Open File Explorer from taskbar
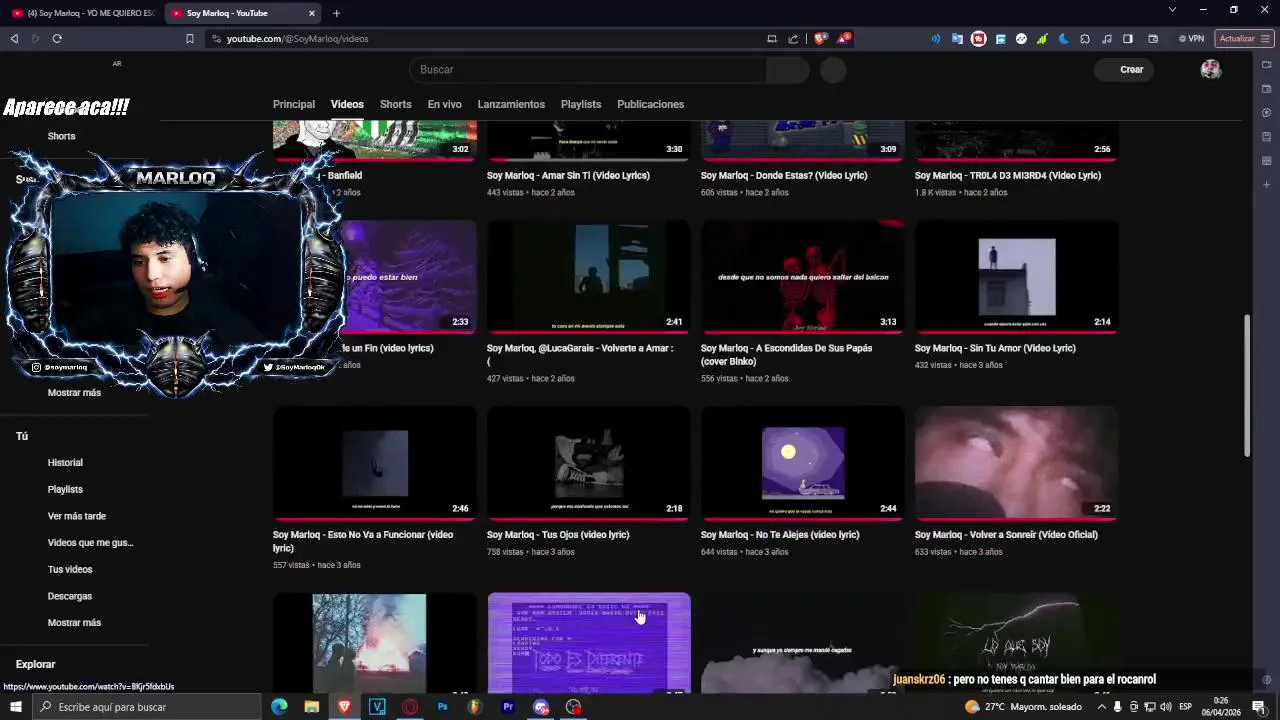 tap(312, 707)
